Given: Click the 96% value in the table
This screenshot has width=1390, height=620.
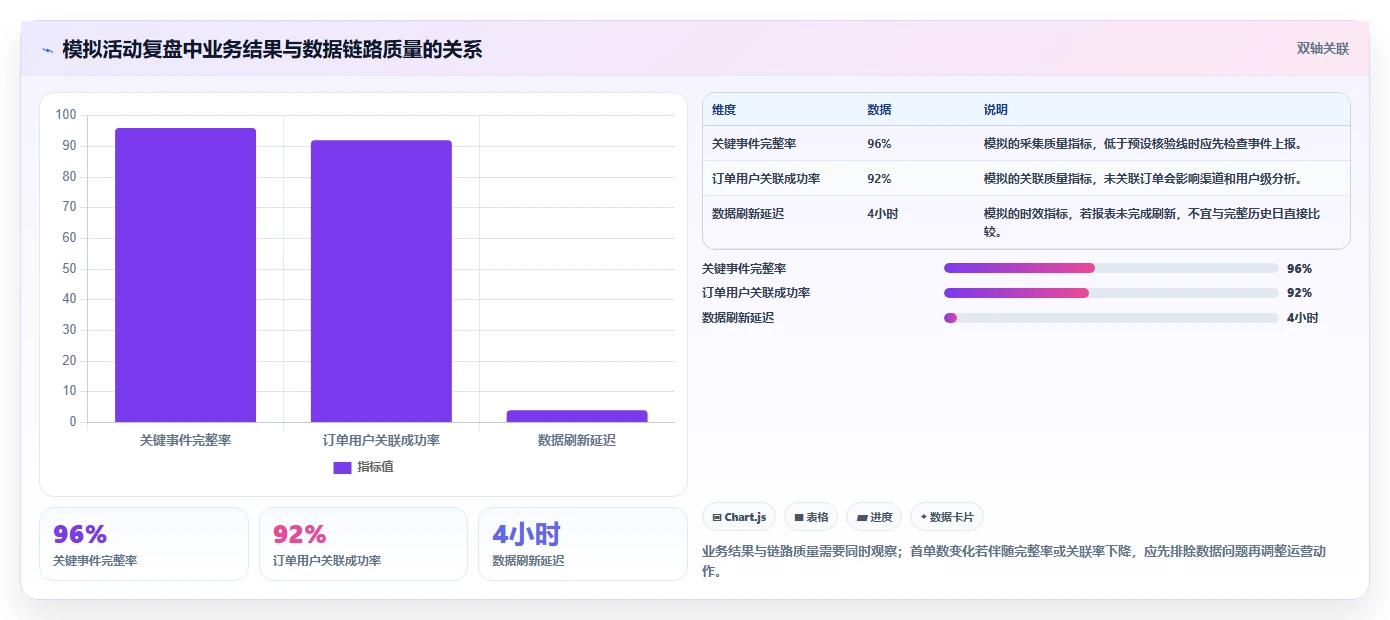Looking at the screenshot, I should (x=879, y=144).
